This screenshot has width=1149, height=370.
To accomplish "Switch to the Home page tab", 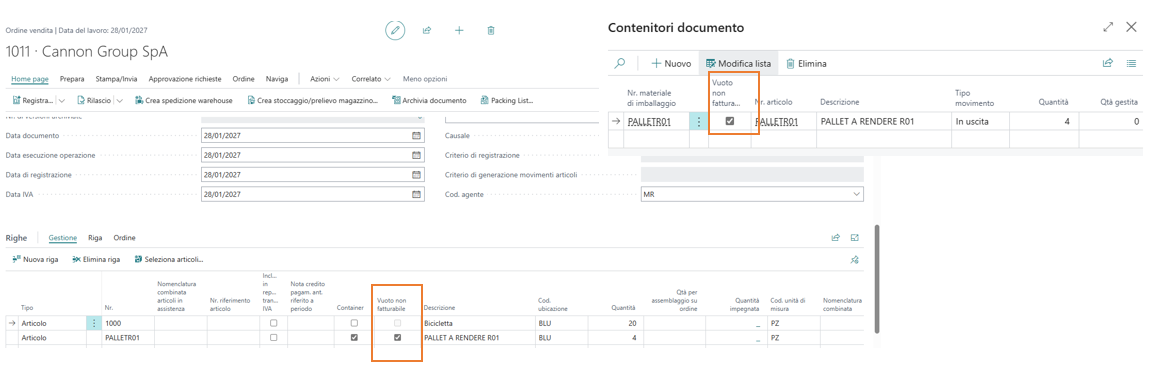I will point(30,79).
